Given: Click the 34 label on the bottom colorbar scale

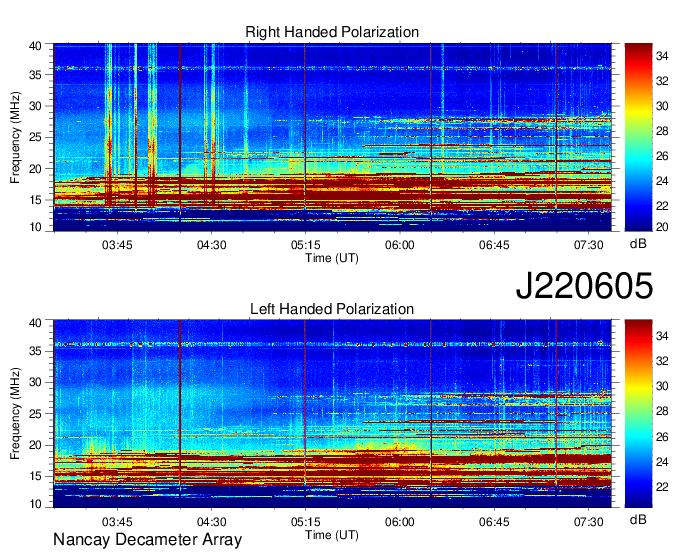Looking at the screenshot, I should tap(662, 335).
